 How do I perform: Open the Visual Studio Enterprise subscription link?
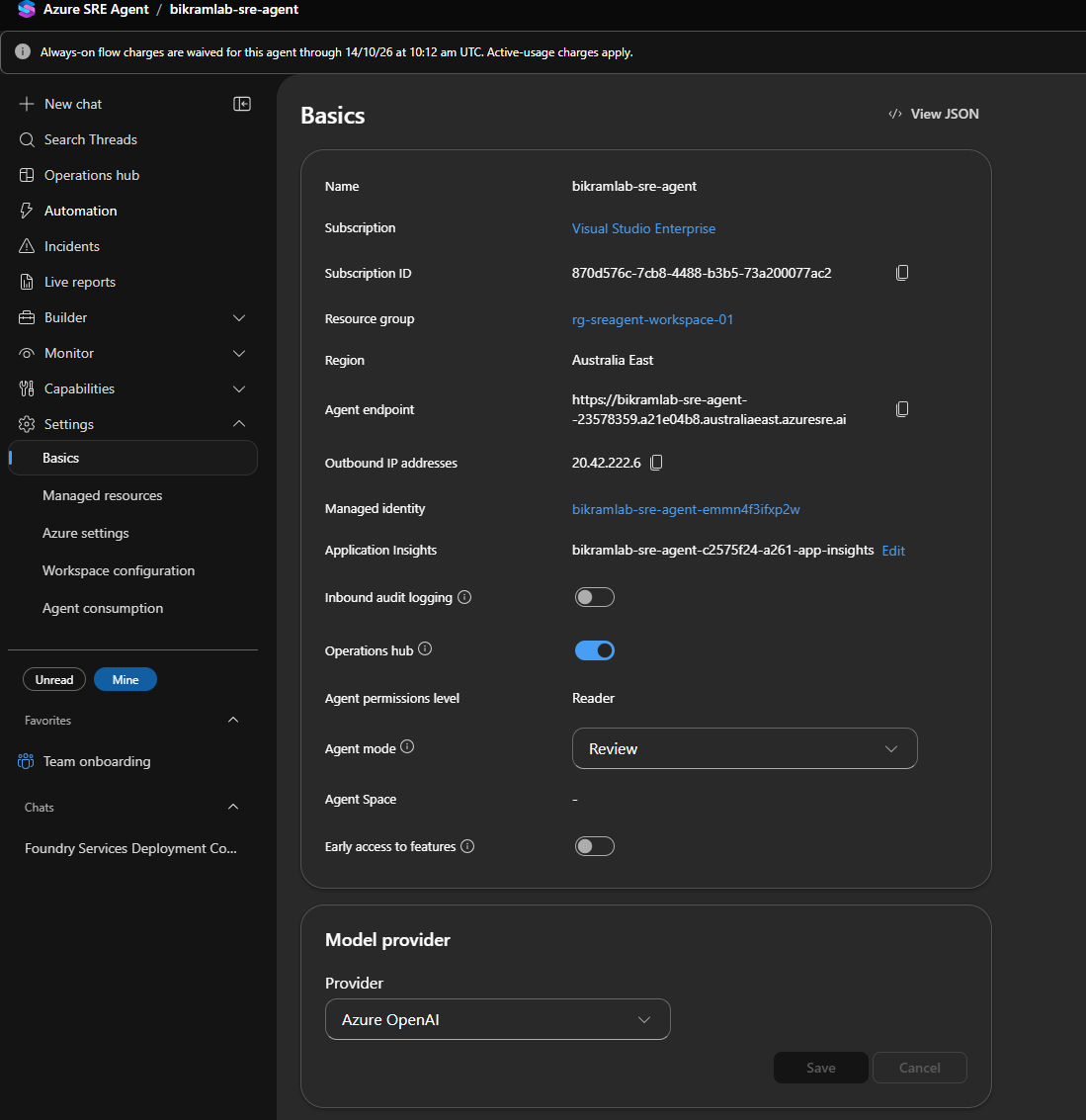point(643,228)
